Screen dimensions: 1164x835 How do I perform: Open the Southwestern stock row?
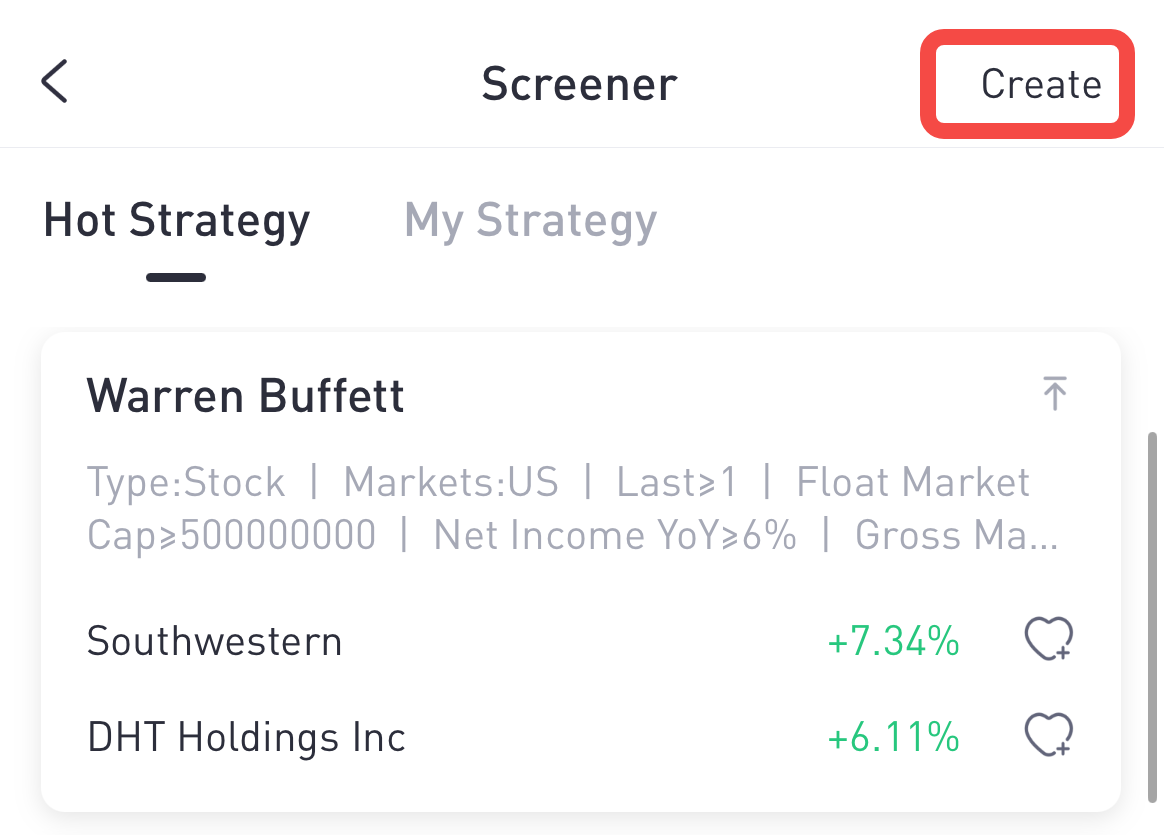click(581, 641)
